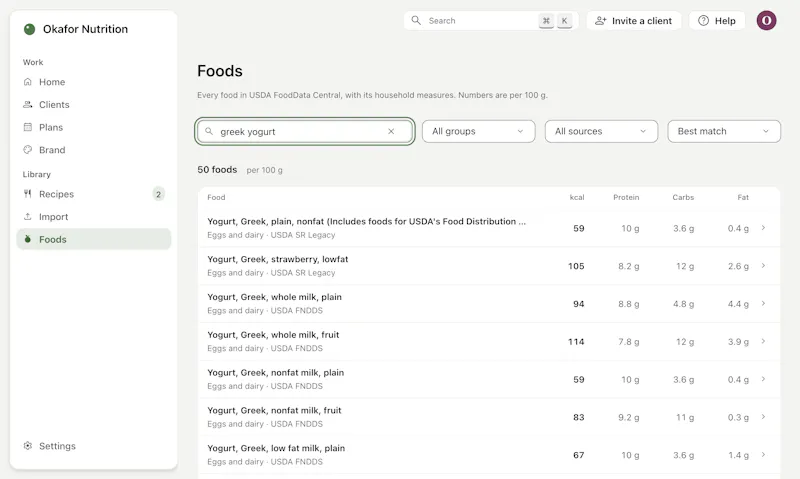Open Yogurt, Greek, low fat milk, plain row
Viewport: 800px width, 479px height.
tap(489, 455)
